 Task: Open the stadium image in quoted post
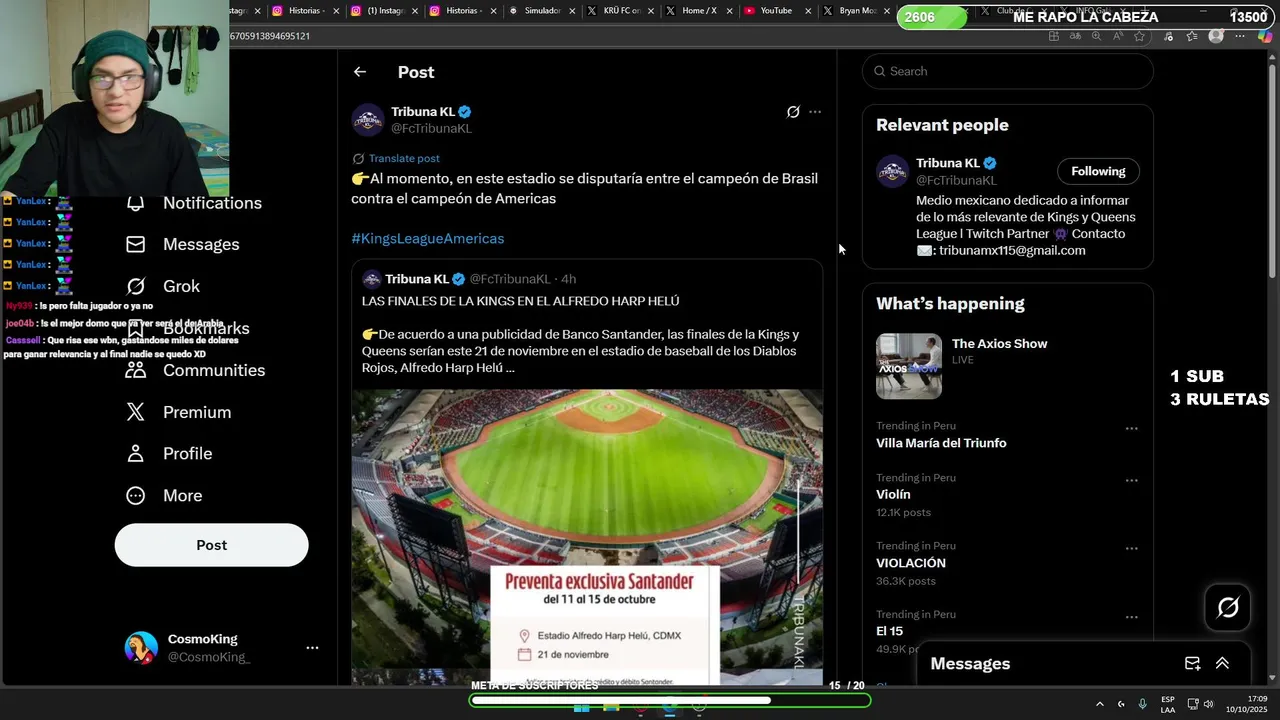pos(587,536)
